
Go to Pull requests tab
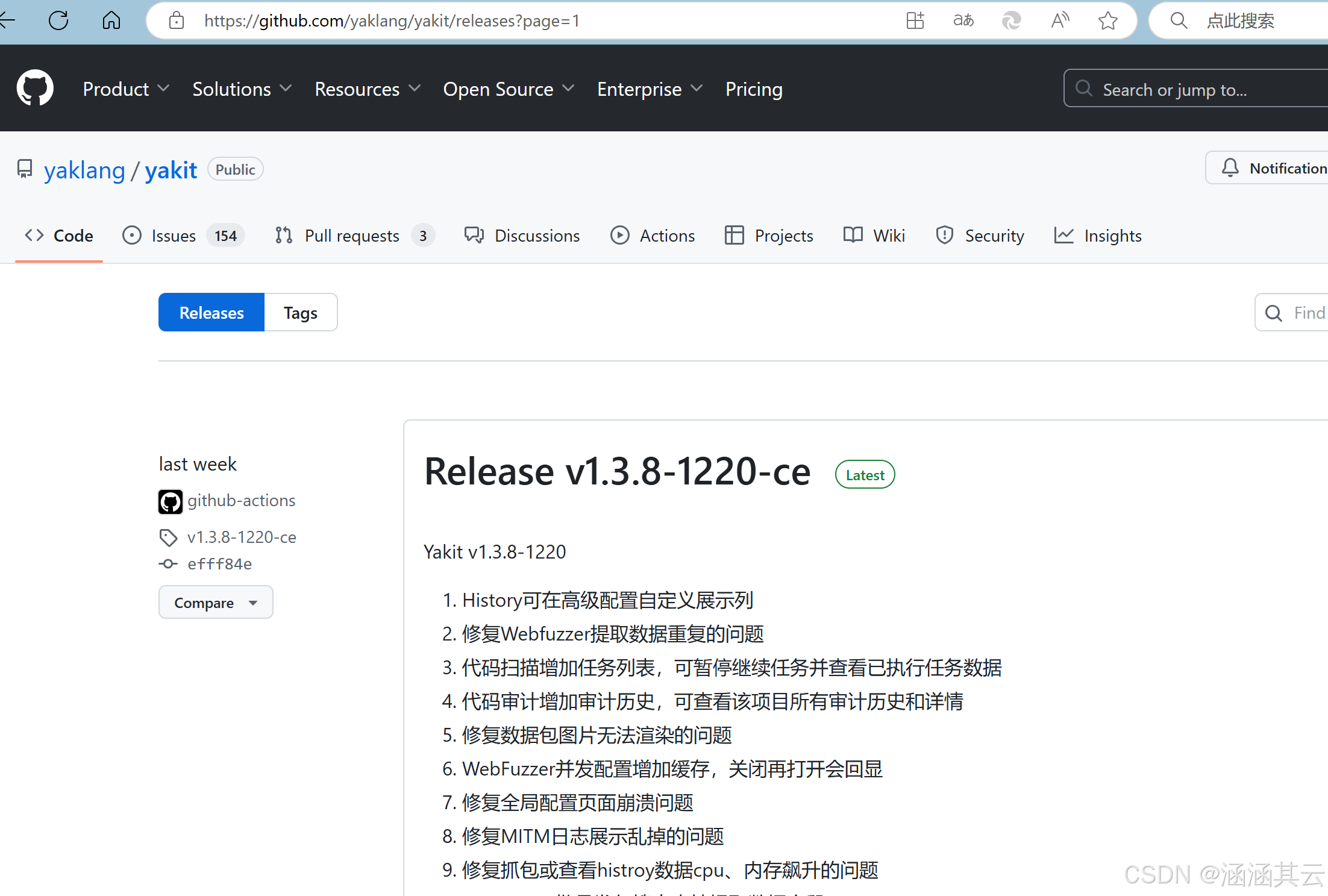coord(353,236)
